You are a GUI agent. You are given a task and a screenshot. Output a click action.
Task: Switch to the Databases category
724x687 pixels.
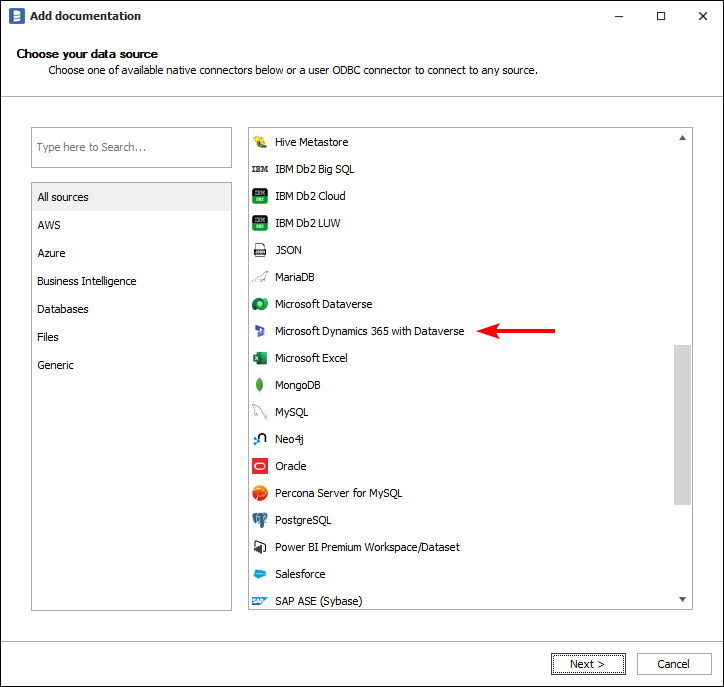[63, 309]
